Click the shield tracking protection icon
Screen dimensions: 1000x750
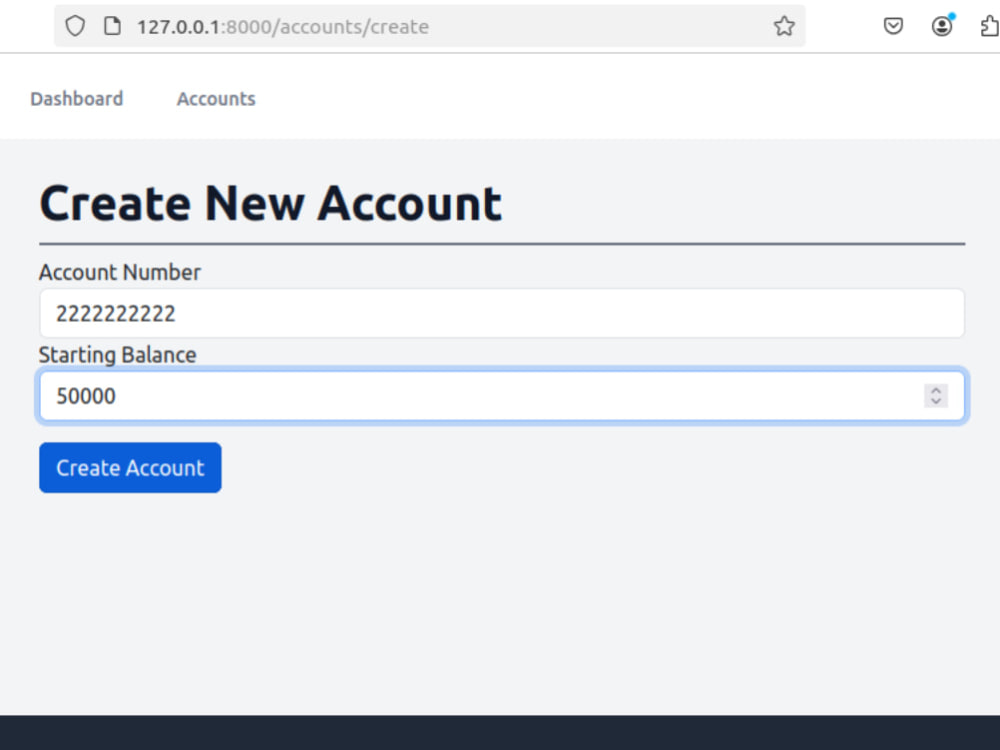75,26
